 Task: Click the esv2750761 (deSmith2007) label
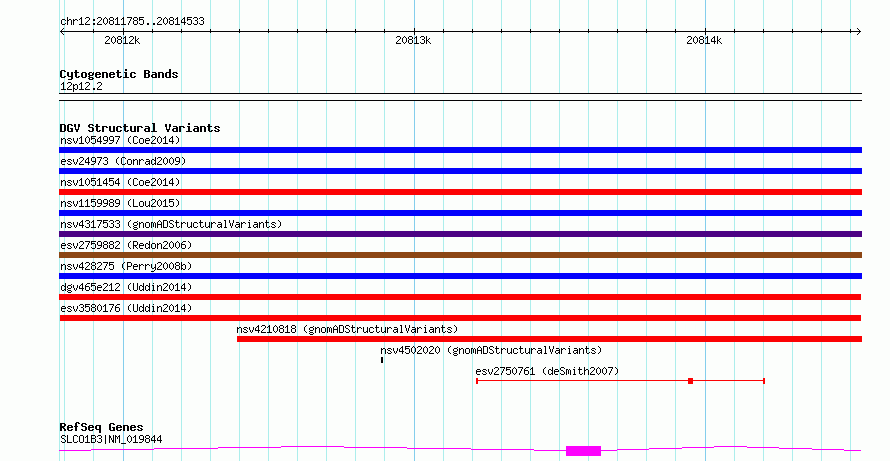[547, 371]
